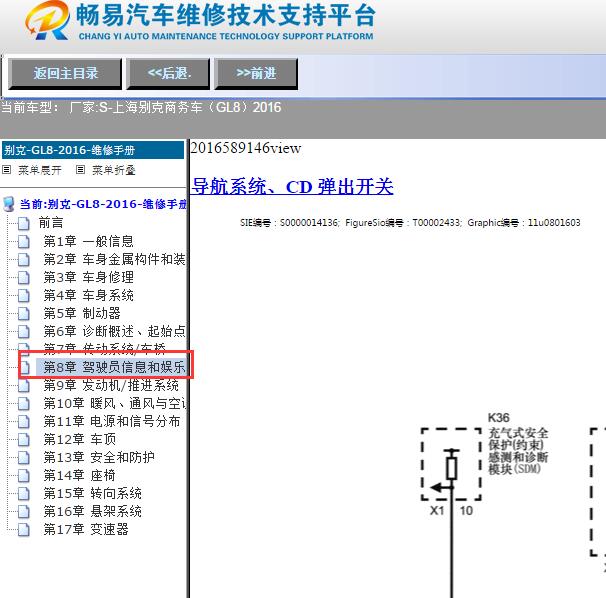Open 第17章 变速器
Viewport: 606px width, 598px height.
pyautogui.click(x=86, y=530)
